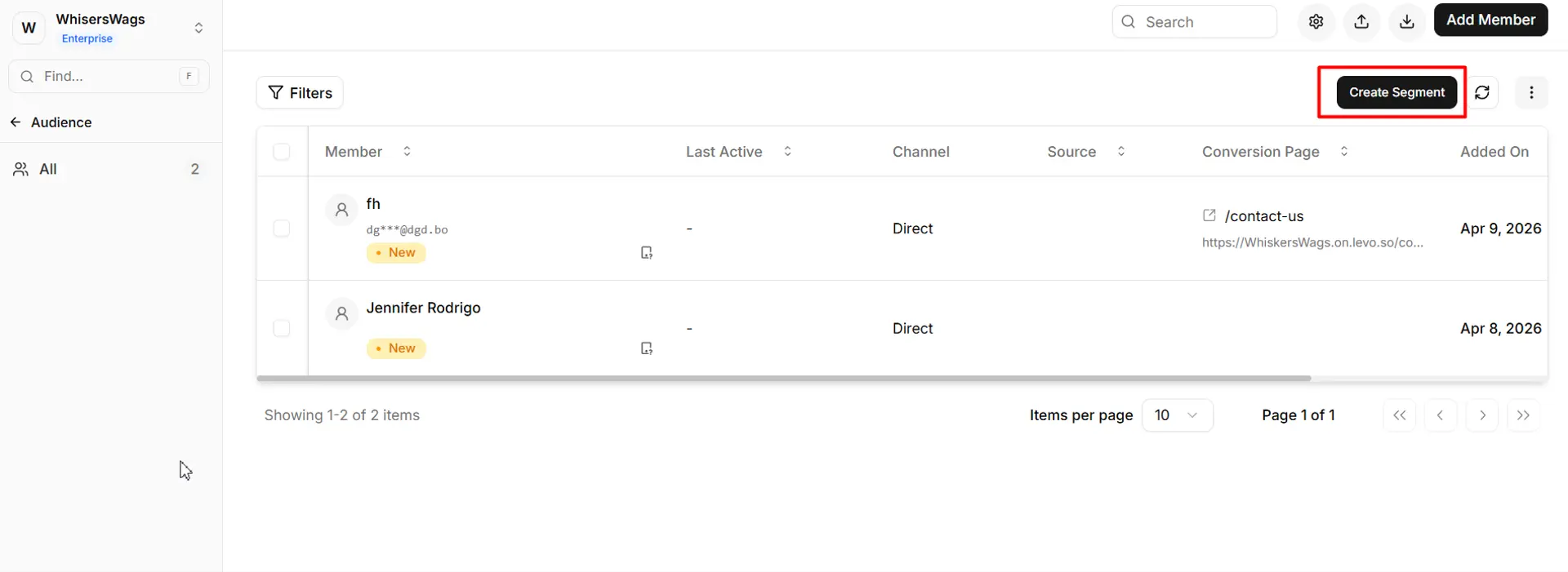The image size is (1568, 572).
Task: Go back using the Audience arrow
Action: pos(16,122)
